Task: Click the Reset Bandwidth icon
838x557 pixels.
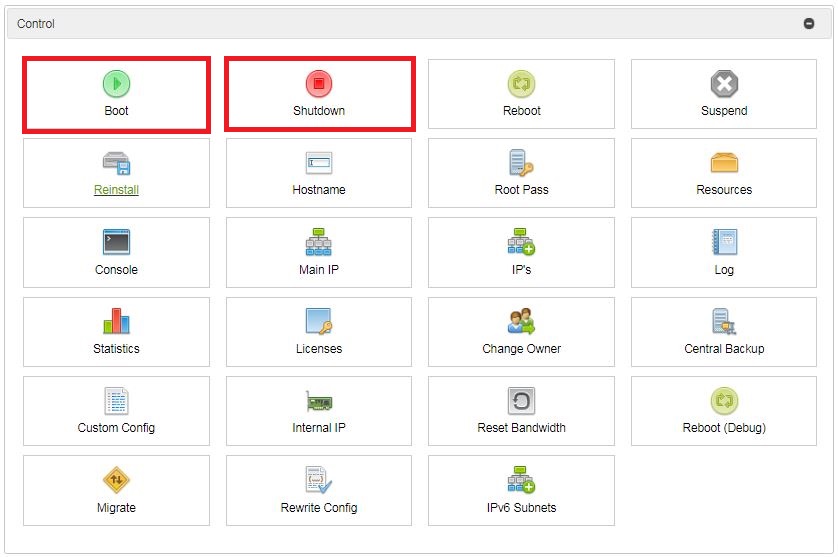Action: [521, 401]
